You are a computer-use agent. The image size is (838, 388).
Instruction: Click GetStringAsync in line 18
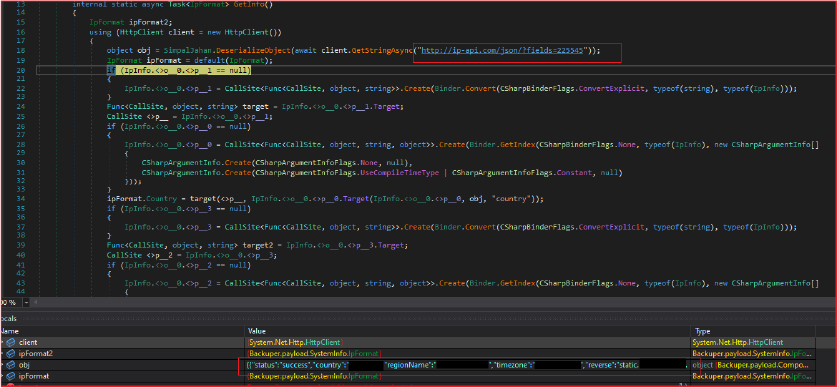point(382,51)
